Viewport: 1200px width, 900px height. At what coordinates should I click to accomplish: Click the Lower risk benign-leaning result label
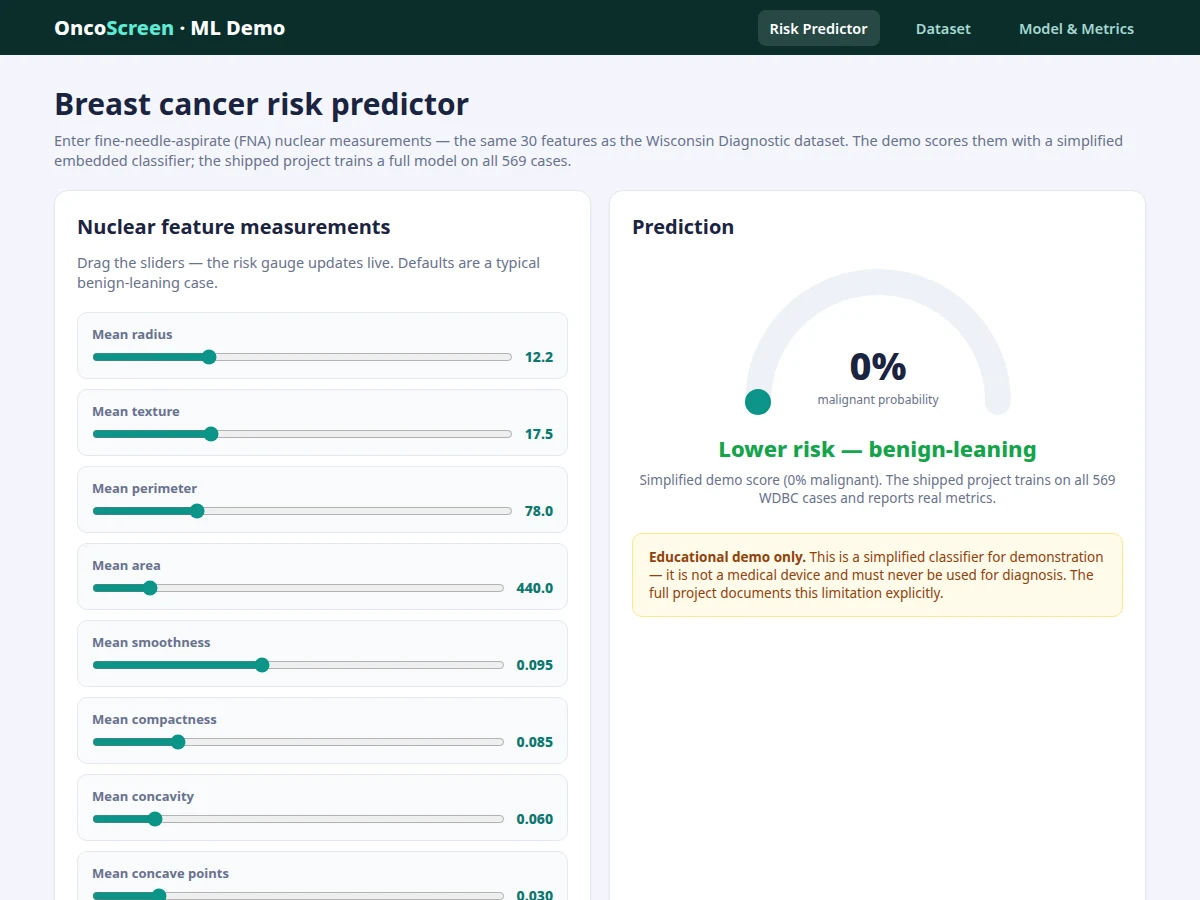click(877, 450)
